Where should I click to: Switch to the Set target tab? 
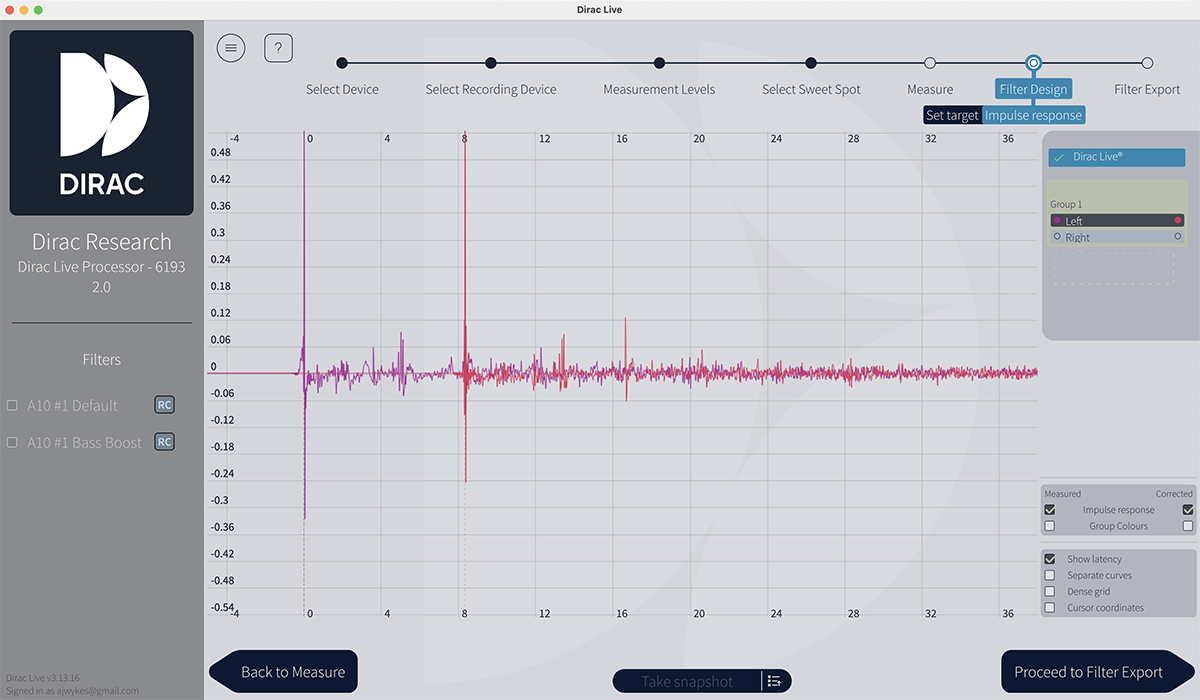[x=952, y=115]
